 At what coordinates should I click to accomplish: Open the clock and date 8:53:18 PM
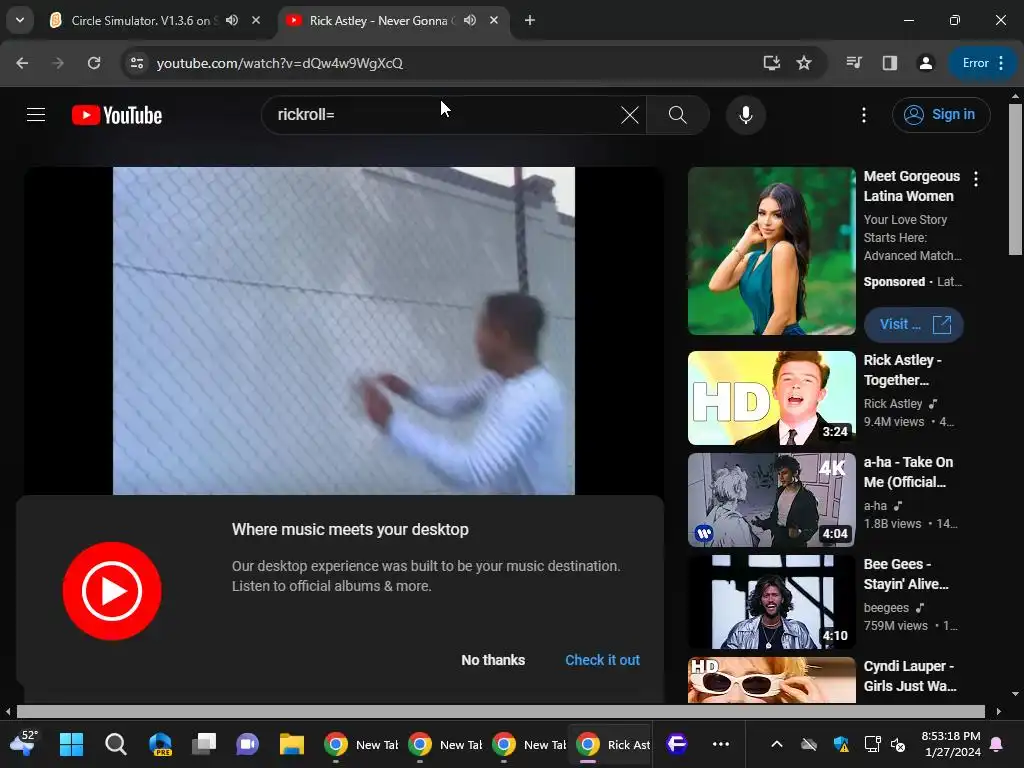951,744
